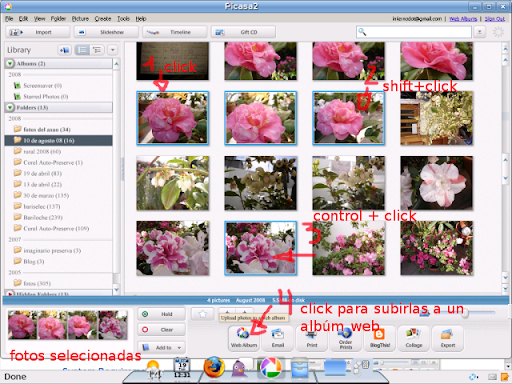Click the BlogThis! button

point(380,338)
